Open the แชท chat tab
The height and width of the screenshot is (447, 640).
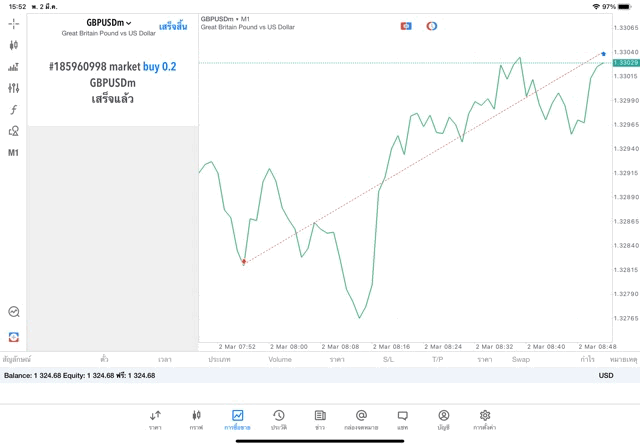pos(402,420)
